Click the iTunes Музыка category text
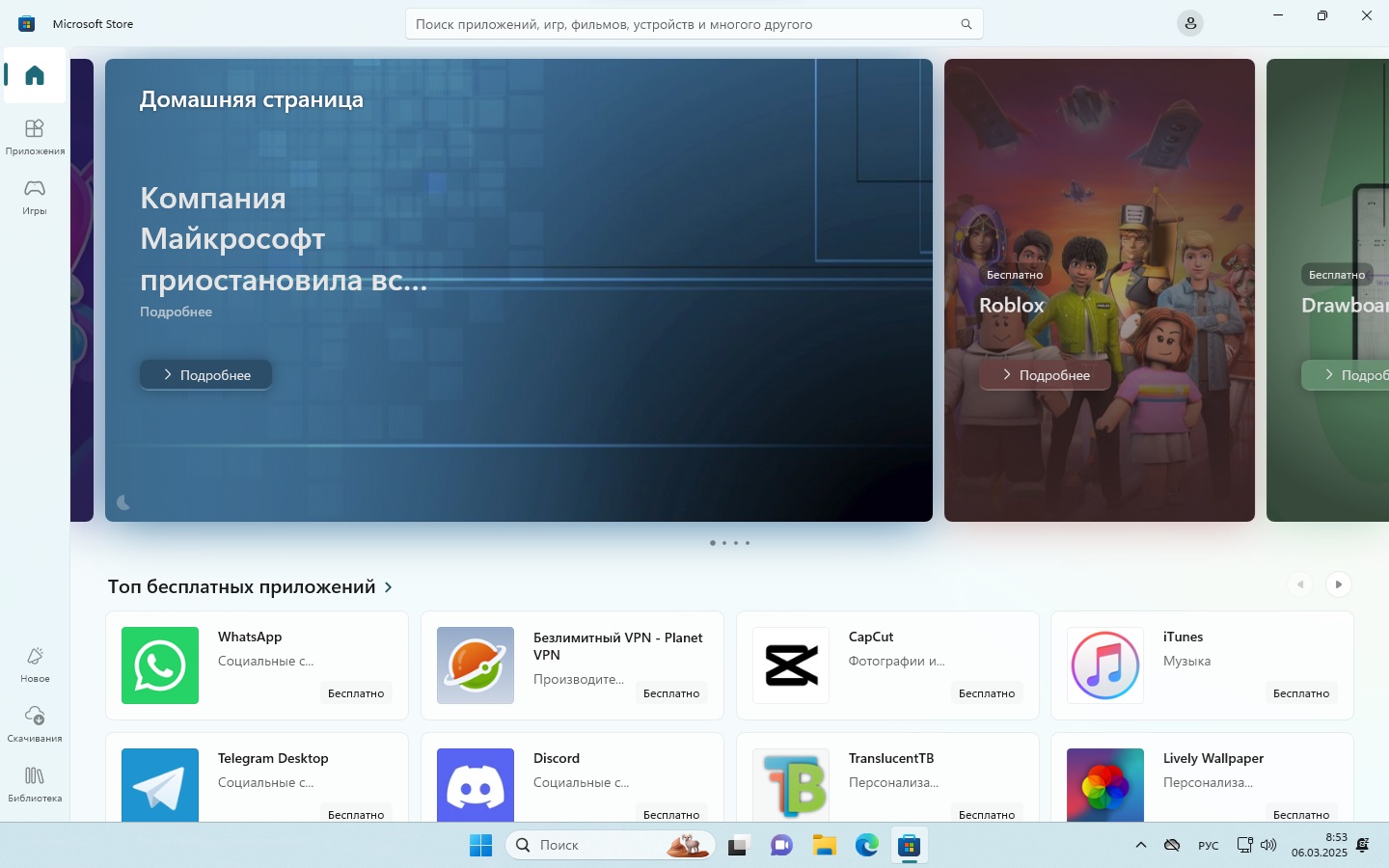1389x868 pixels. click(x=1186, y=661)
